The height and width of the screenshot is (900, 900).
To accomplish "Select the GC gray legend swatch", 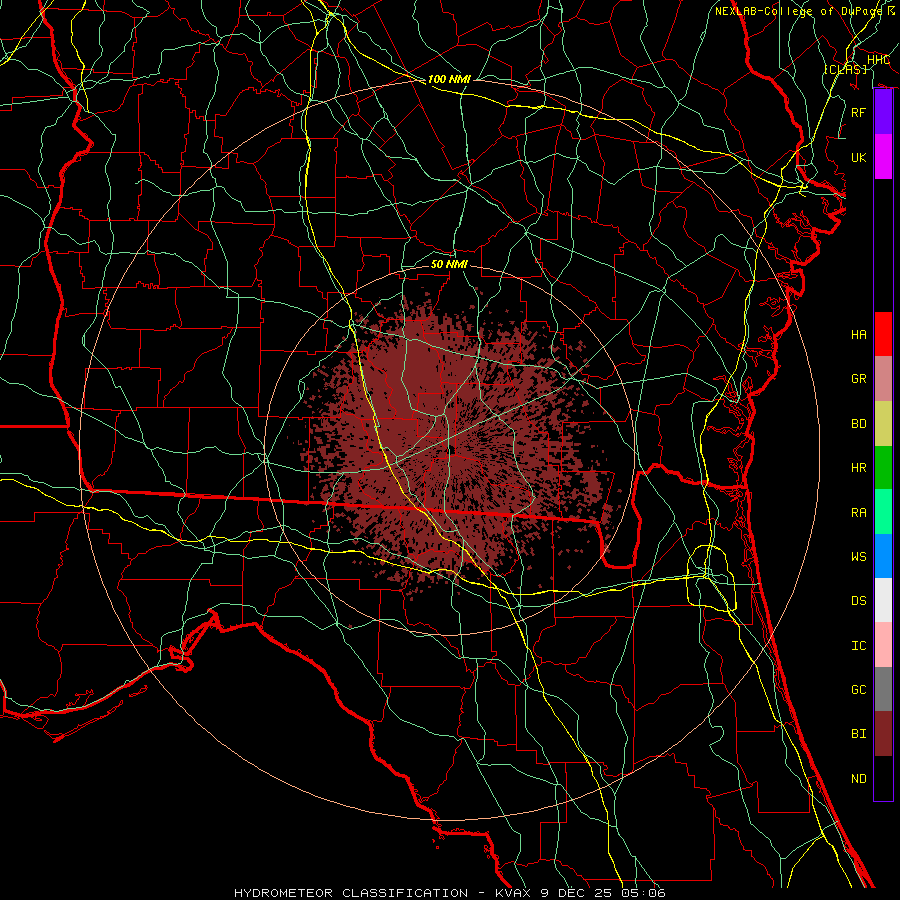I will coord(883,689).
